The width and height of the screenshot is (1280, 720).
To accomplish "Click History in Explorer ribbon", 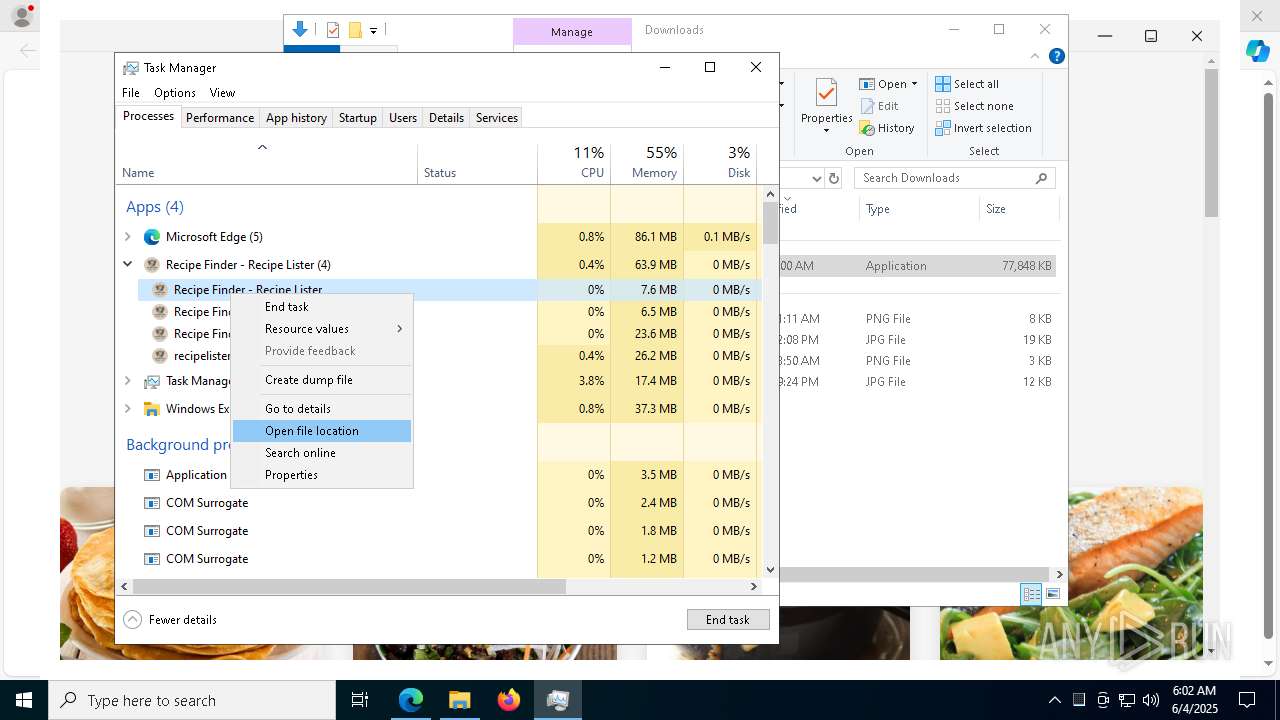I will click(887, 128).
